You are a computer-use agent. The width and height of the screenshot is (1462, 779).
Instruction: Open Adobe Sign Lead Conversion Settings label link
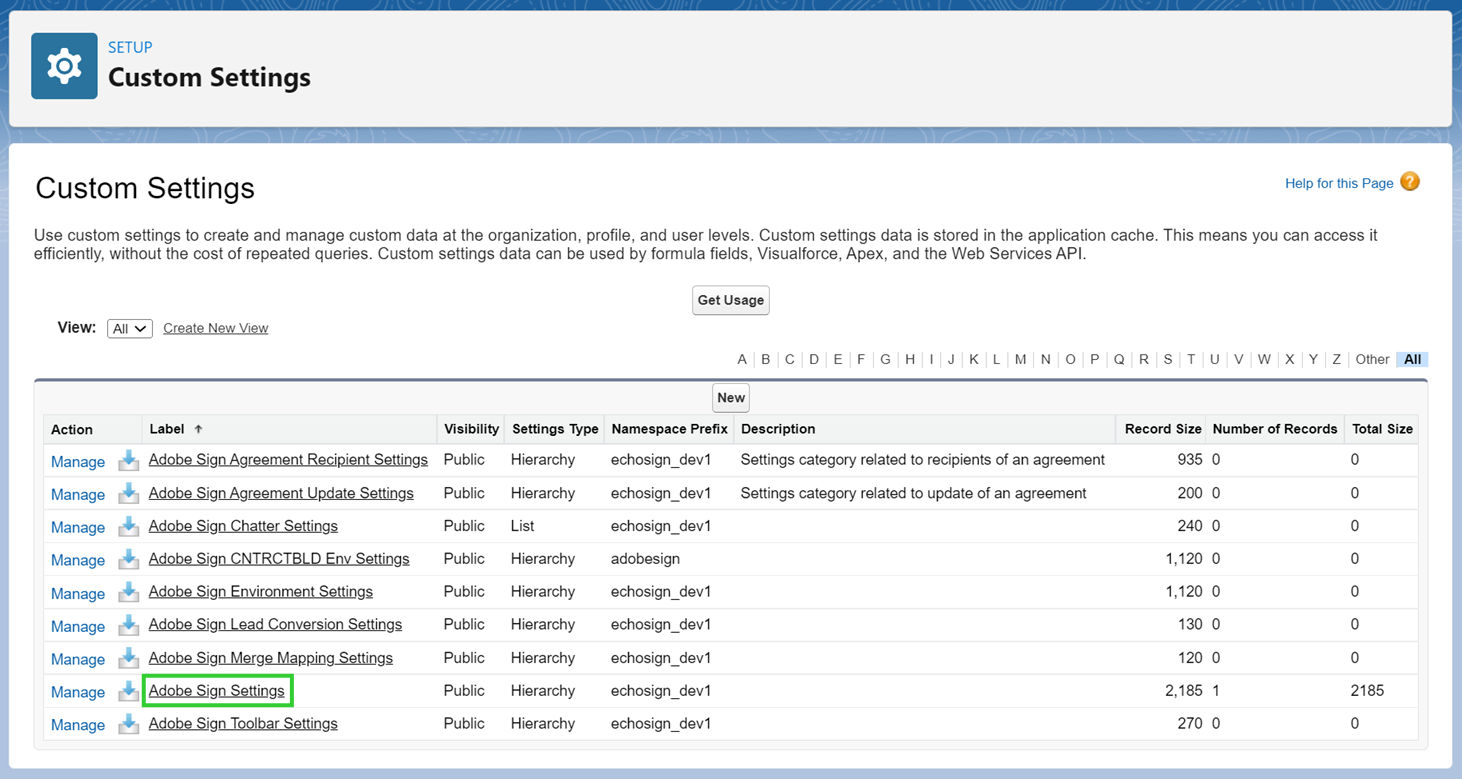[275, 625]
